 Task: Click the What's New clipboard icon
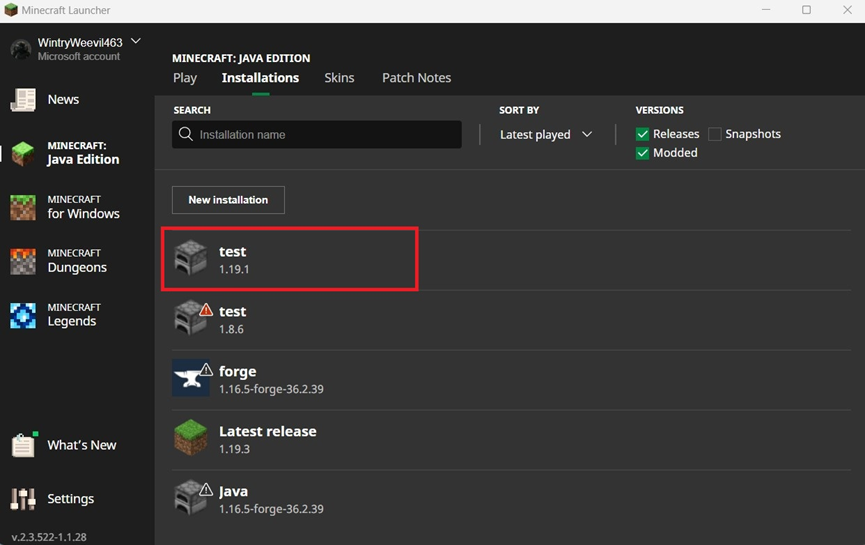[24, 445]
